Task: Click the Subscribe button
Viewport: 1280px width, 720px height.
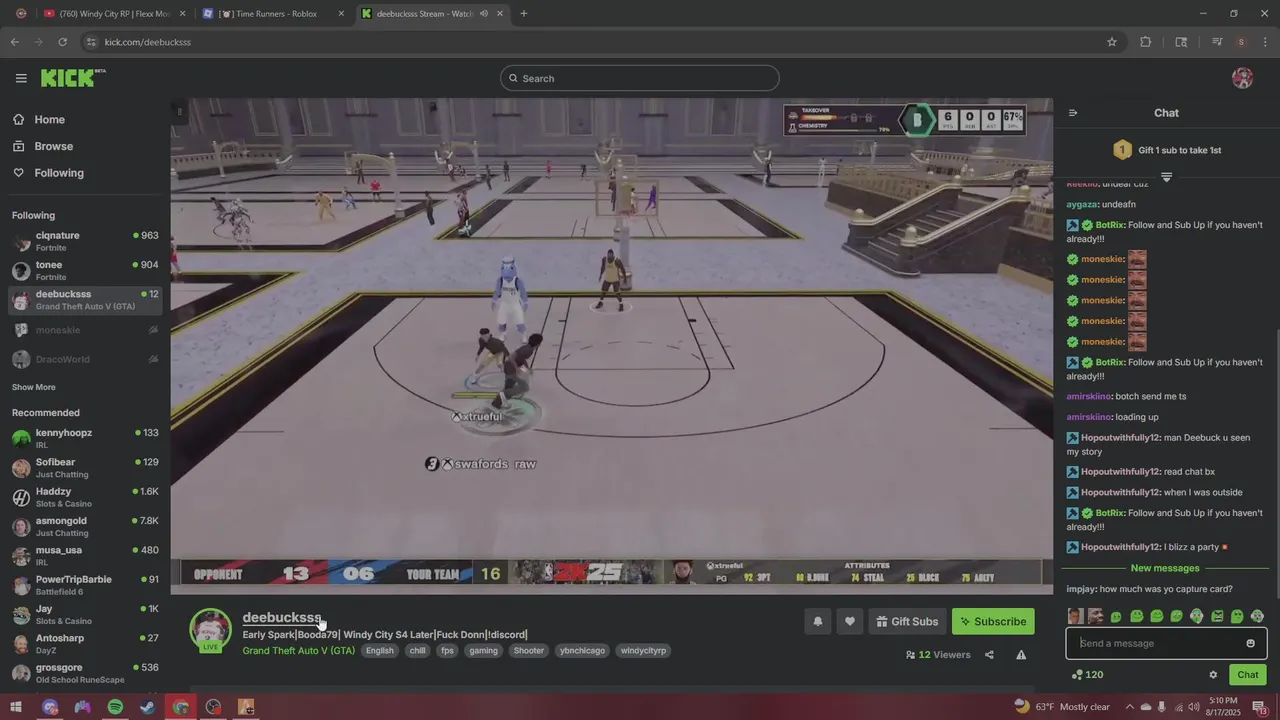Action: (x=993, y=621)
